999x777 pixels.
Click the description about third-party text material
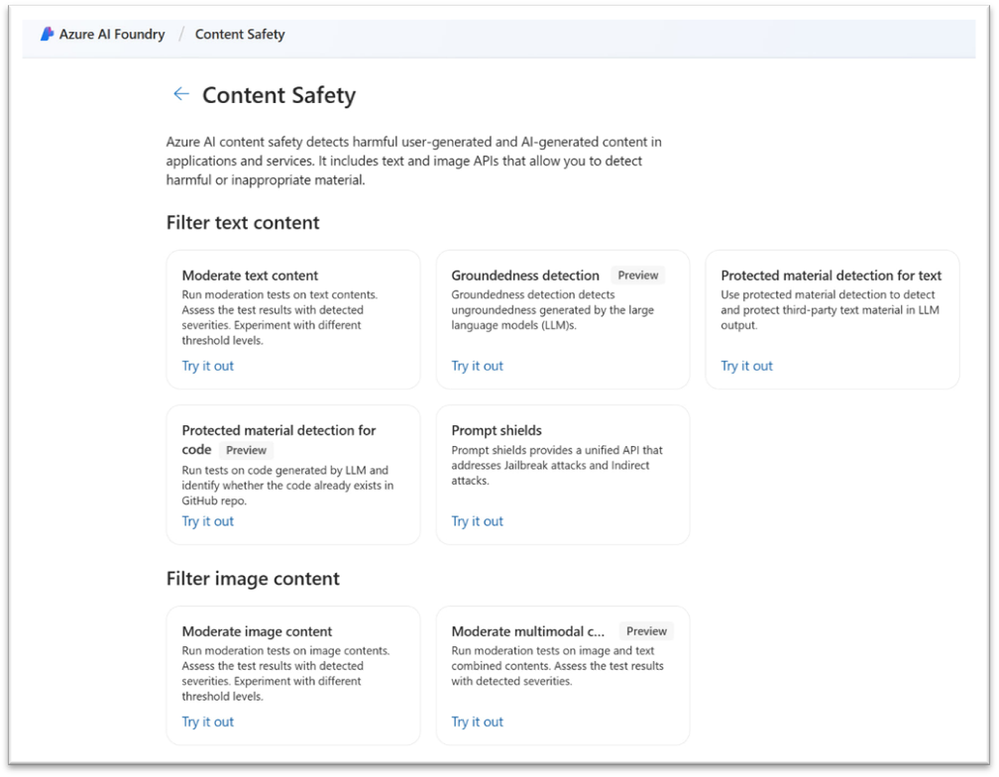(x=830, y=310)
